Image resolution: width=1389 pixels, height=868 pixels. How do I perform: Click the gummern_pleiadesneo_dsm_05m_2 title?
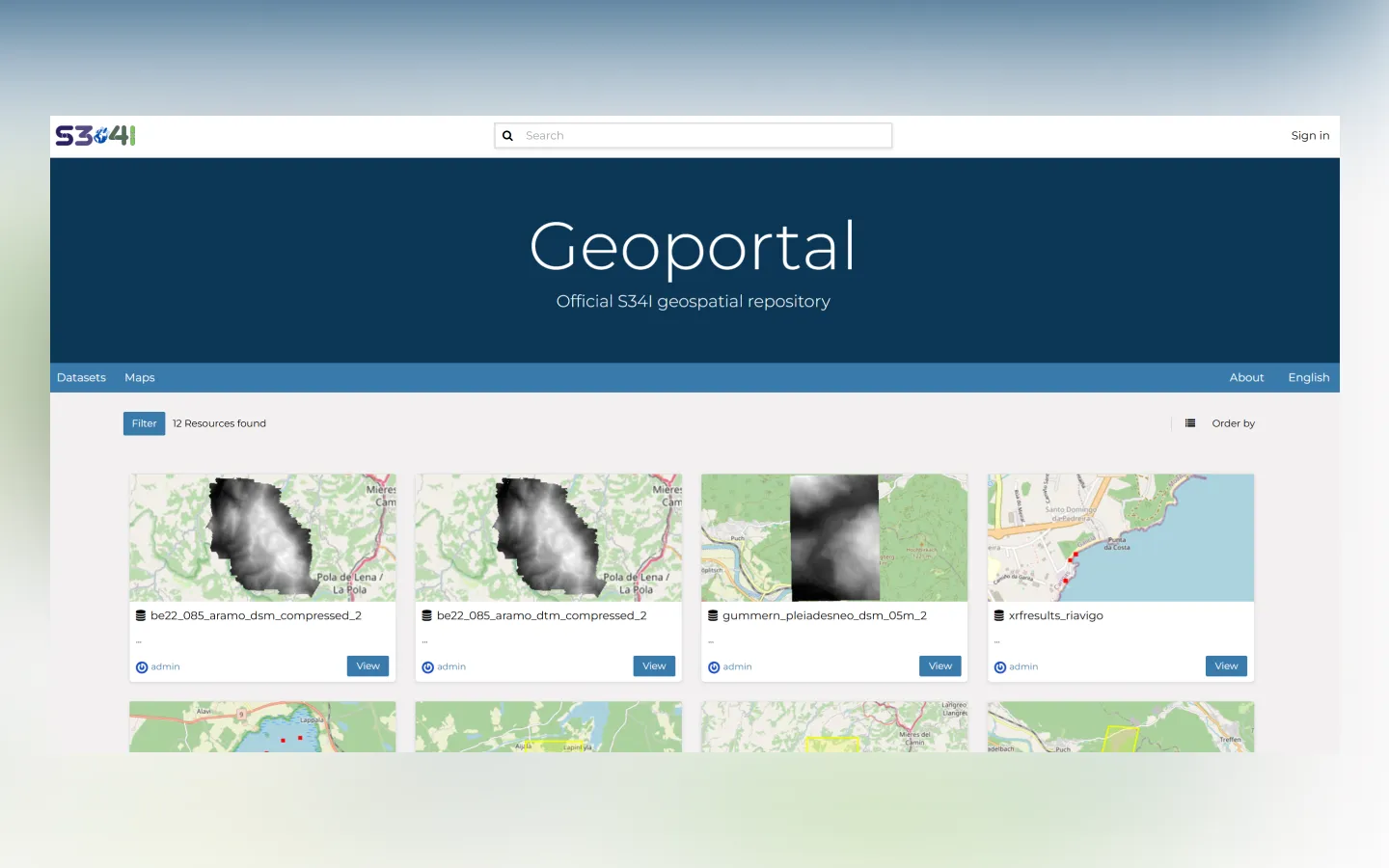click(825, 615)
